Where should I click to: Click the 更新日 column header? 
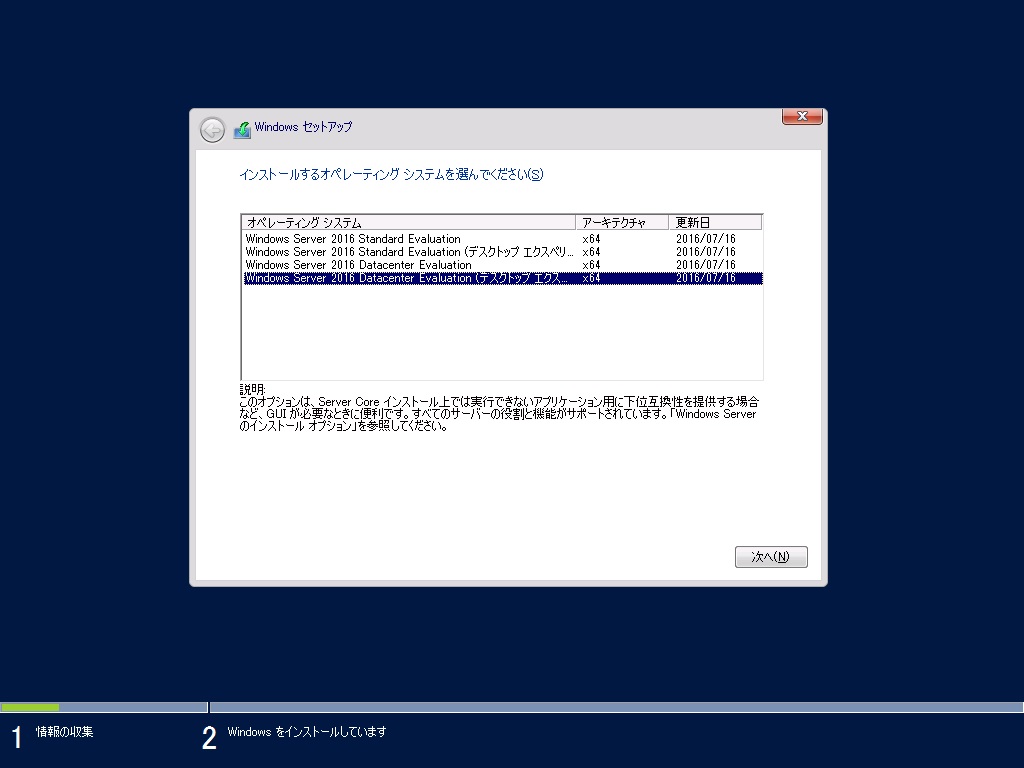(x=715, y=223)
